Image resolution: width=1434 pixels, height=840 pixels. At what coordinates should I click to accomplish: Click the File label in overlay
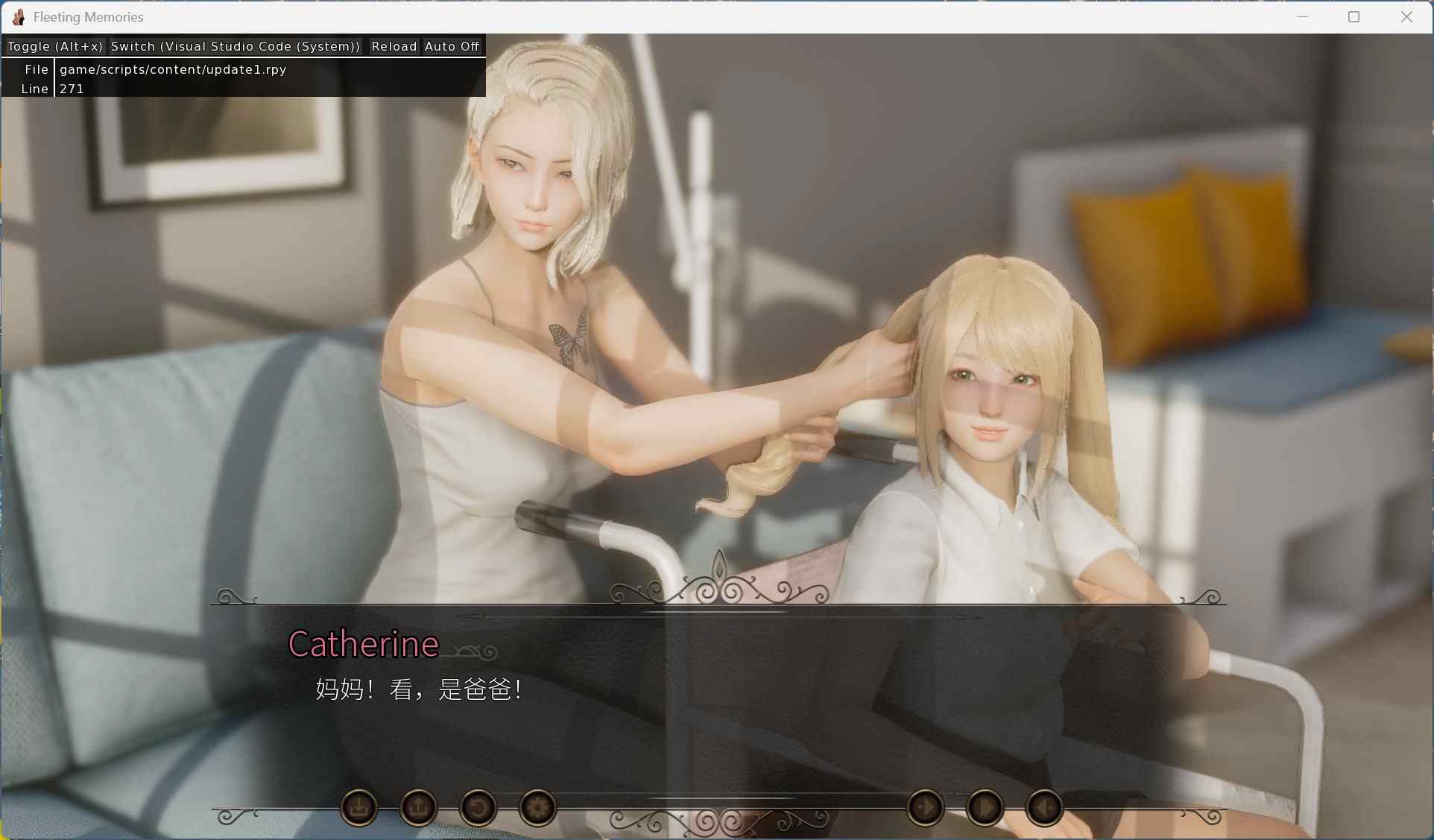click(x=36, y=69)
